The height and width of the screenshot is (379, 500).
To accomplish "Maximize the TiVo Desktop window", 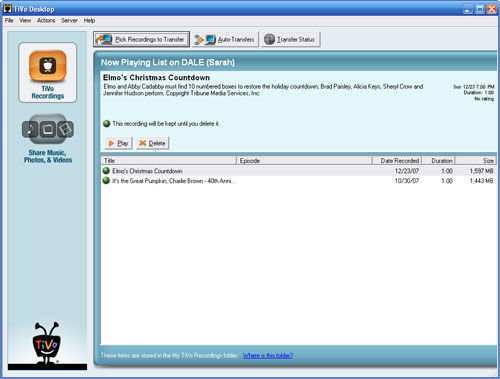I will point(480,9).
